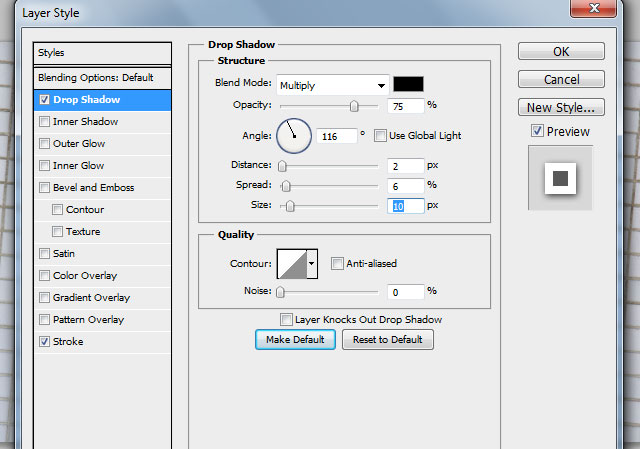Uncheck the Stroke checkbox
The width and height of the screenshot is (640, 449).
click(x=44, y=342)
